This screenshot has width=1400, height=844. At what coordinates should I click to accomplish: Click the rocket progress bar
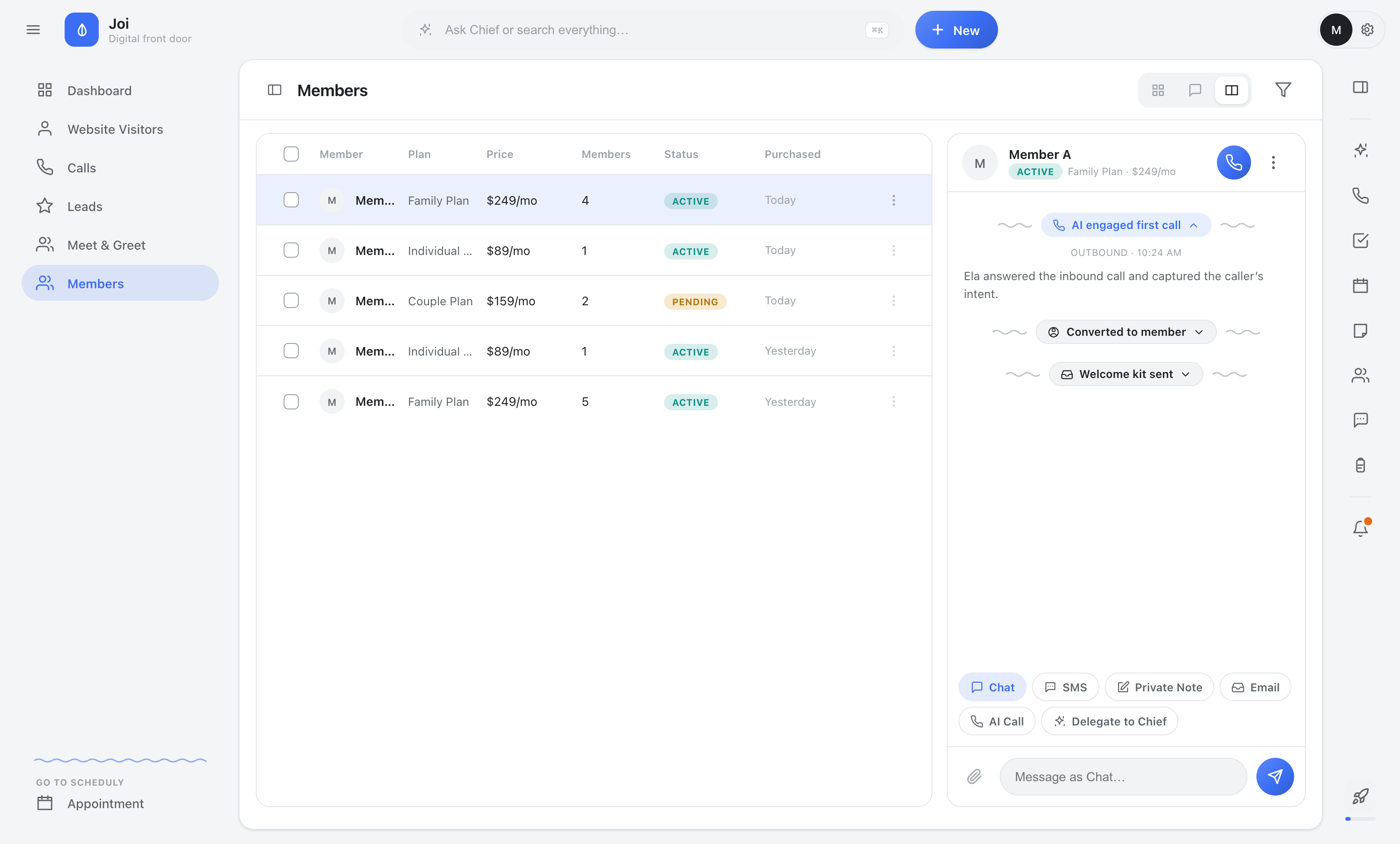(x=1360, y=819)
